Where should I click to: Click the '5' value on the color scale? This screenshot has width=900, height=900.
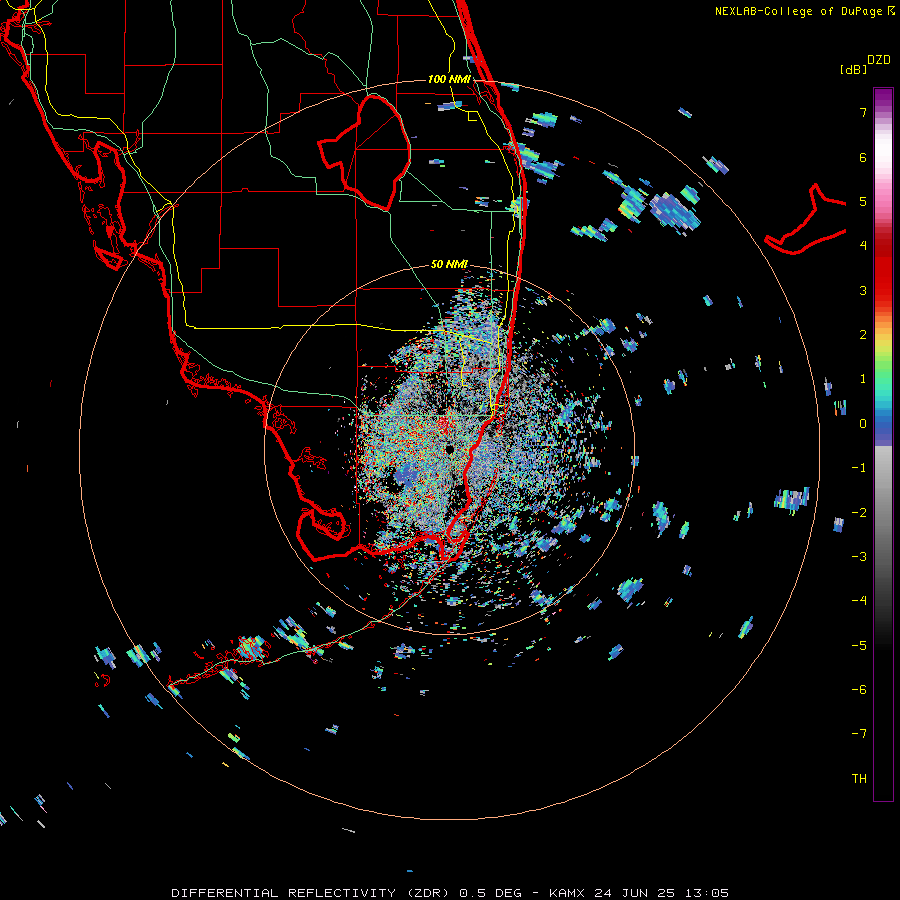(x=863, y=201)
